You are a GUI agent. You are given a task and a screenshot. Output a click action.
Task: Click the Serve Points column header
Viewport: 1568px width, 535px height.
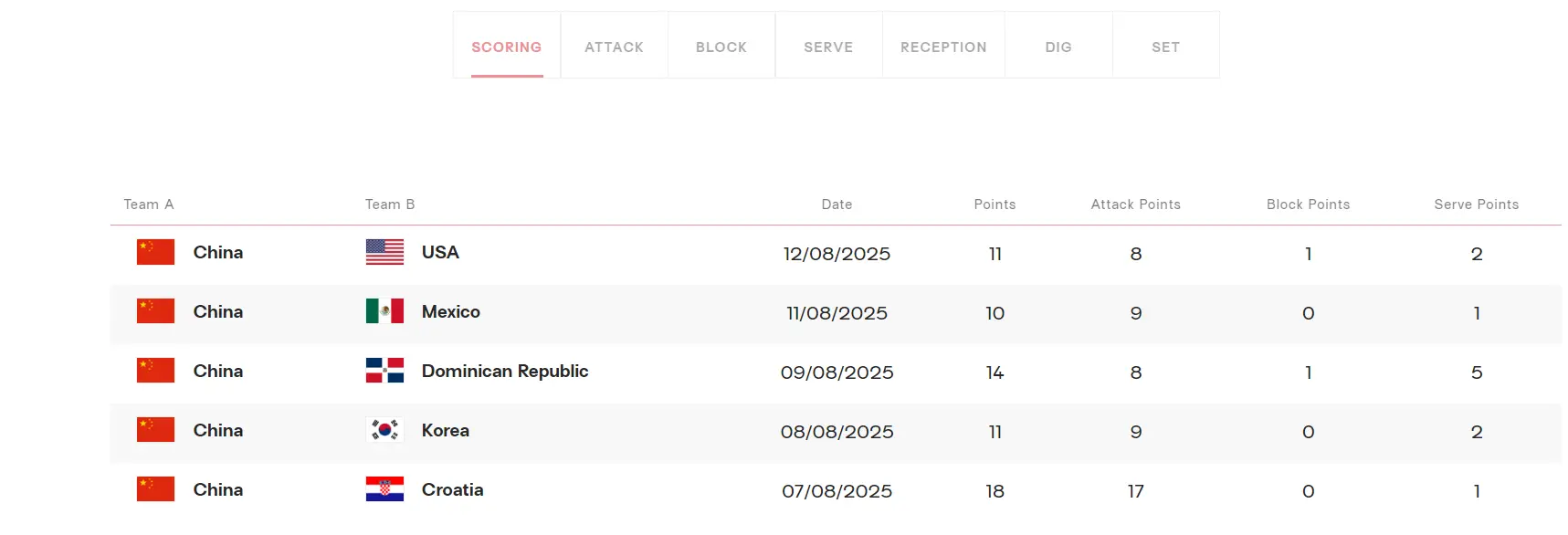(x=1476, y=205)
